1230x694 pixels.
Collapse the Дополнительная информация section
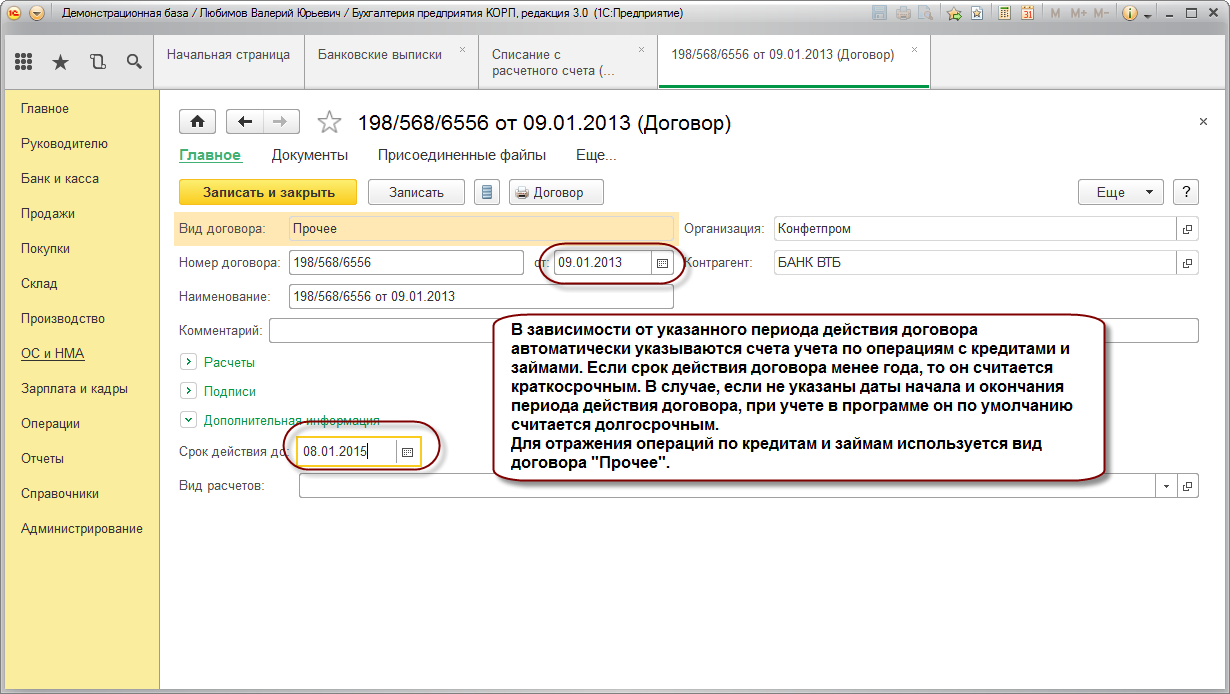click(187, 422)
